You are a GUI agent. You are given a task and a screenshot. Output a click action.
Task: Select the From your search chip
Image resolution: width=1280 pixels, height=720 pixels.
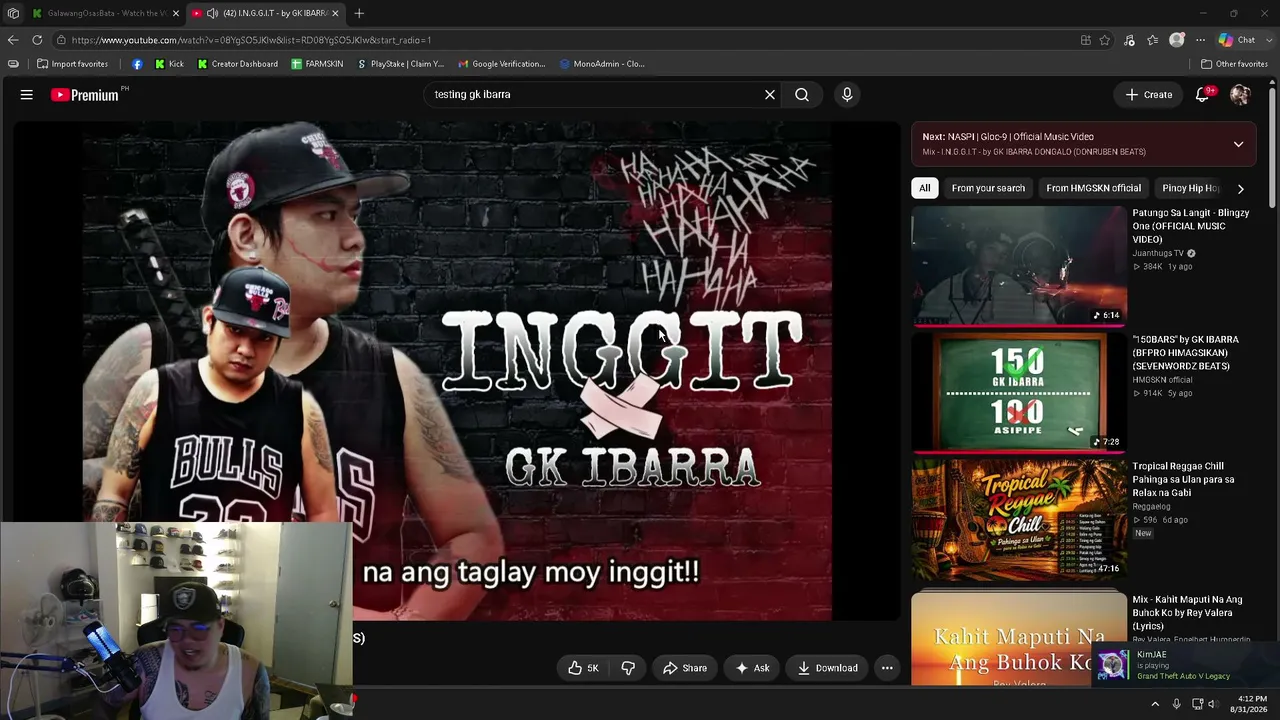click(x=988, y=188)
